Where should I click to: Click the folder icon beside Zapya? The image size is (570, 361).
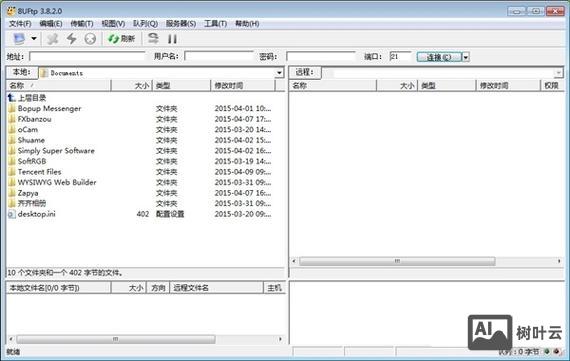click(x=12, y=193)
